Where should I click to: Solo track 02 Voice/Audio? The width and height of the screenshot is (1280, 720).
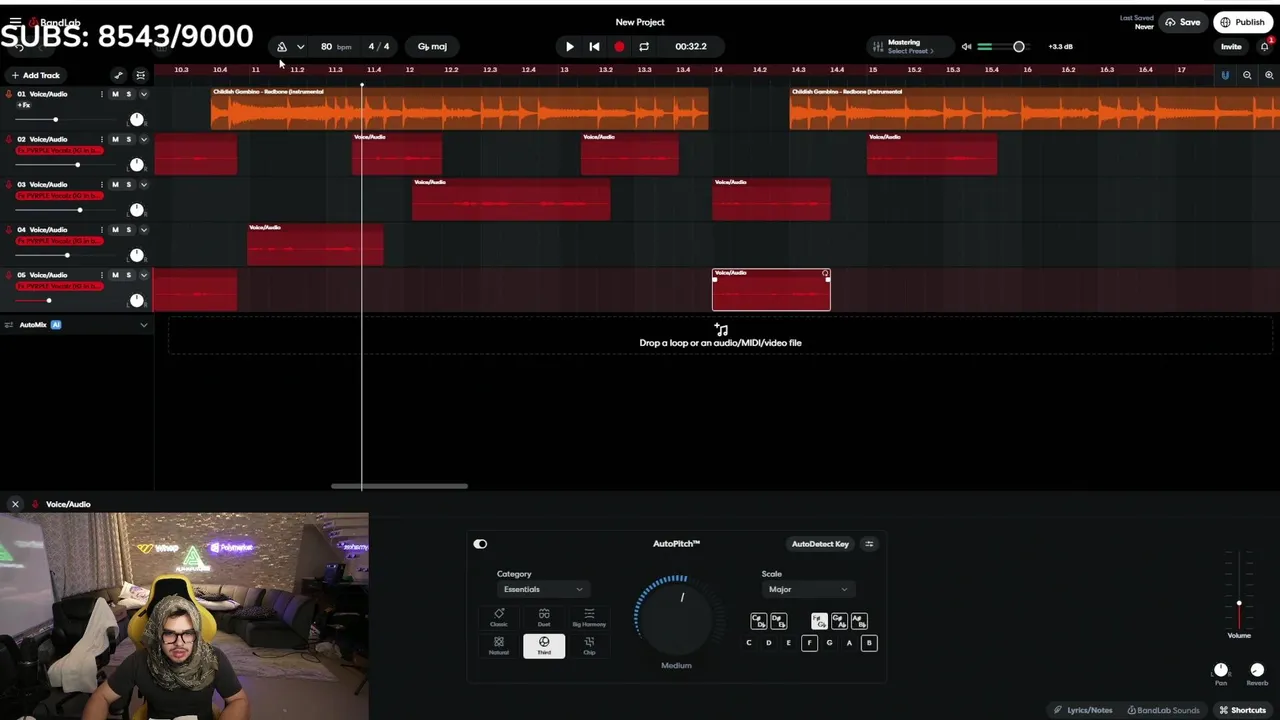[x=128, y=139]
